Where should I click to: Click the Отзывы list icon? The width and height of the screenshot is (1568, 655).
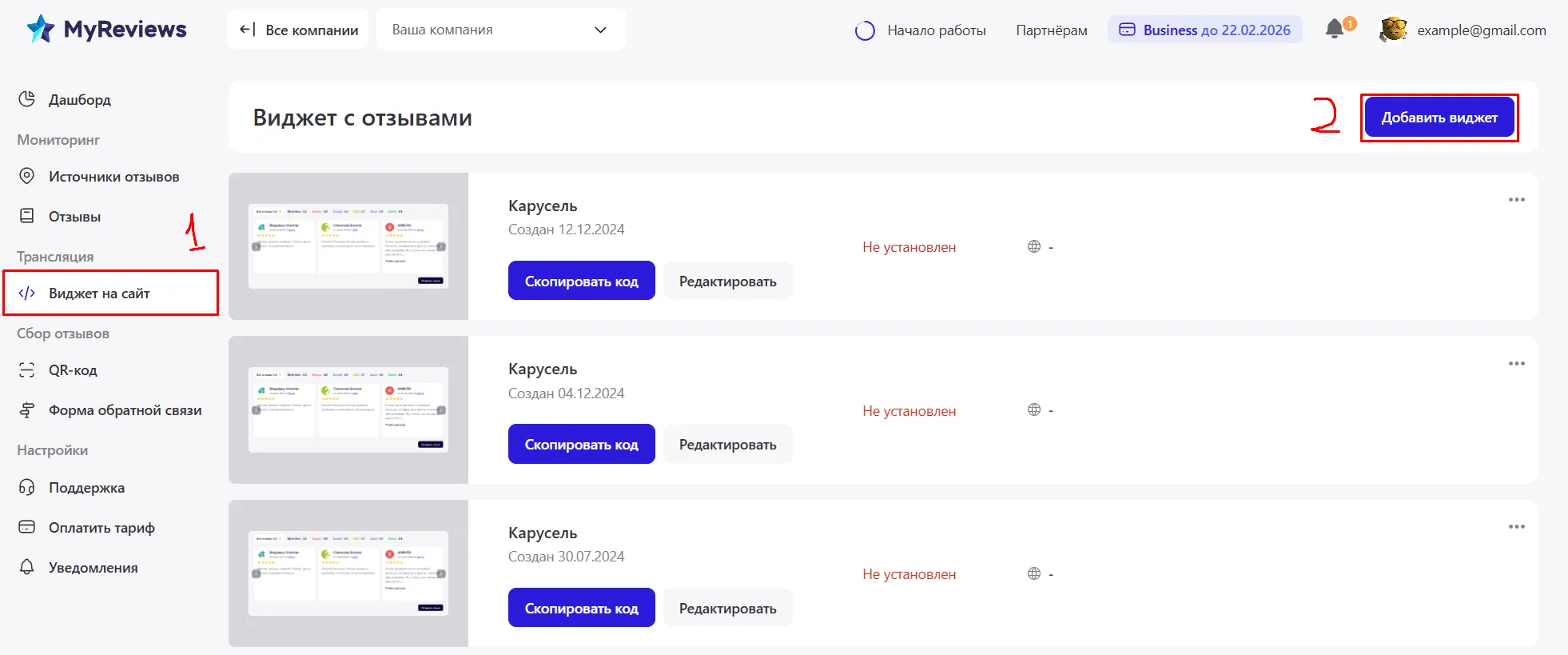pos(27,216)
